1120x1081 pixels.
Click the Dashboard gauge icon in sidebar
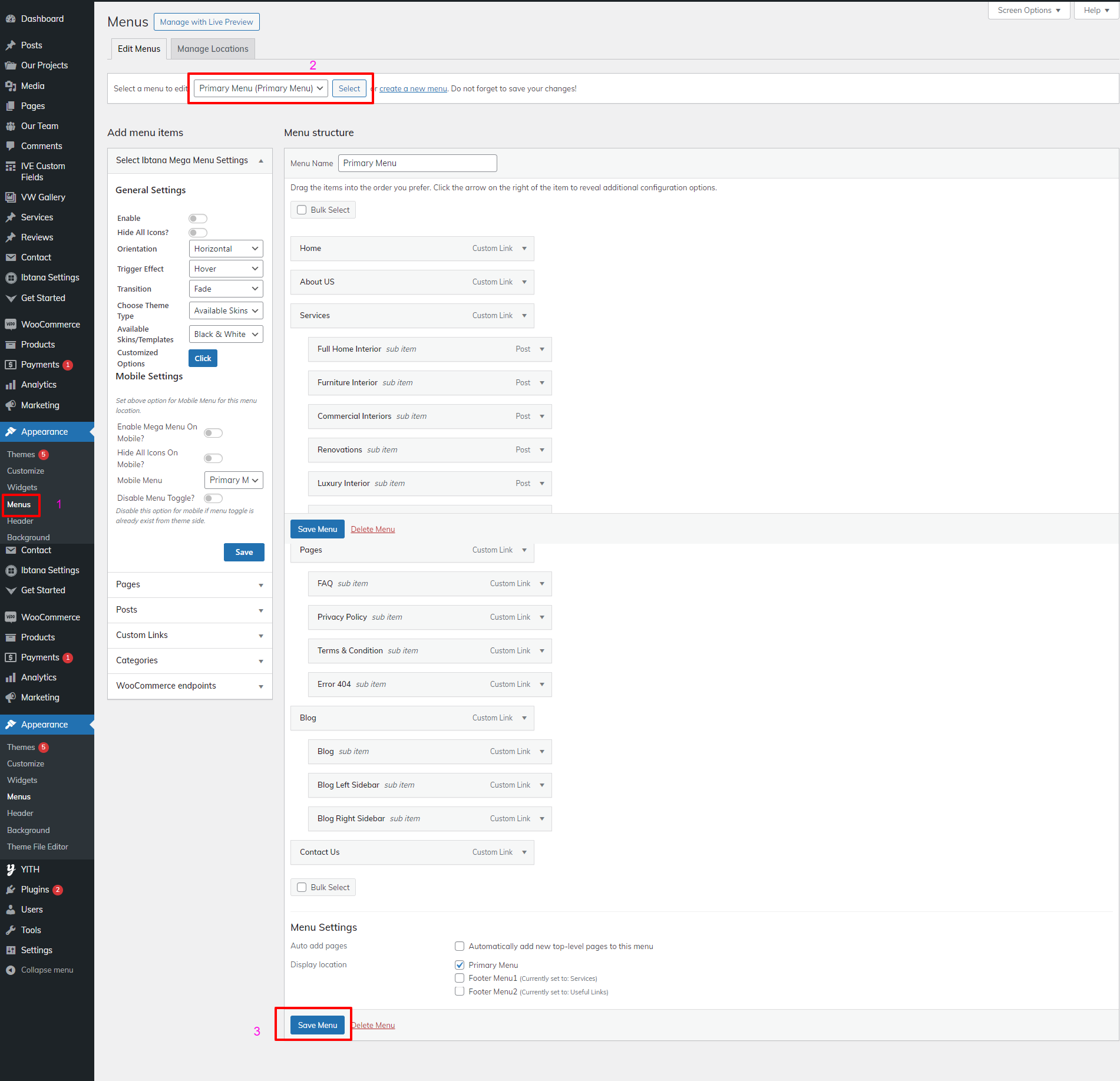[x=11, y=19]
